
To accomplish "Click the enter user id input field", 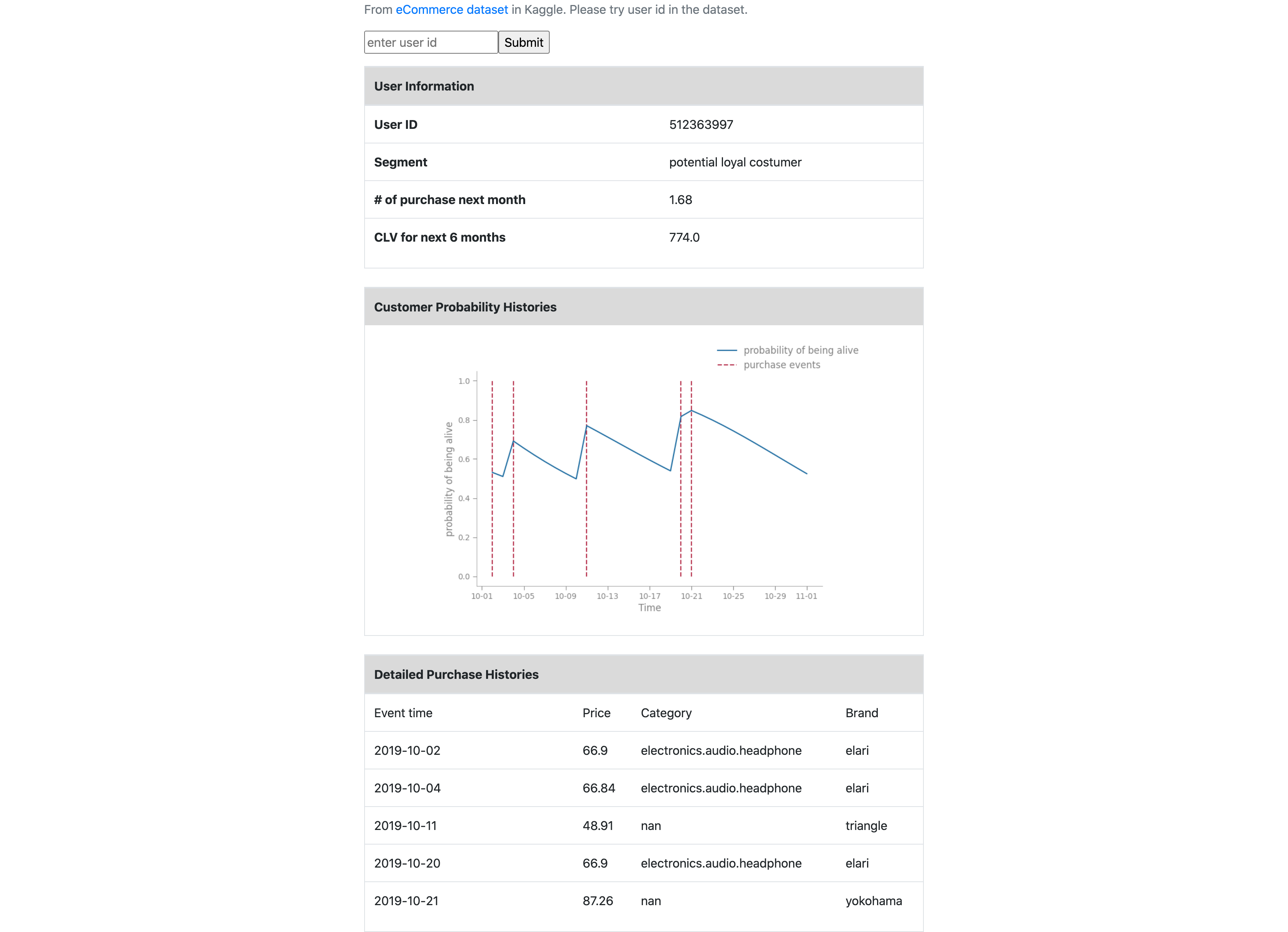I will click(x=430, y=43).
